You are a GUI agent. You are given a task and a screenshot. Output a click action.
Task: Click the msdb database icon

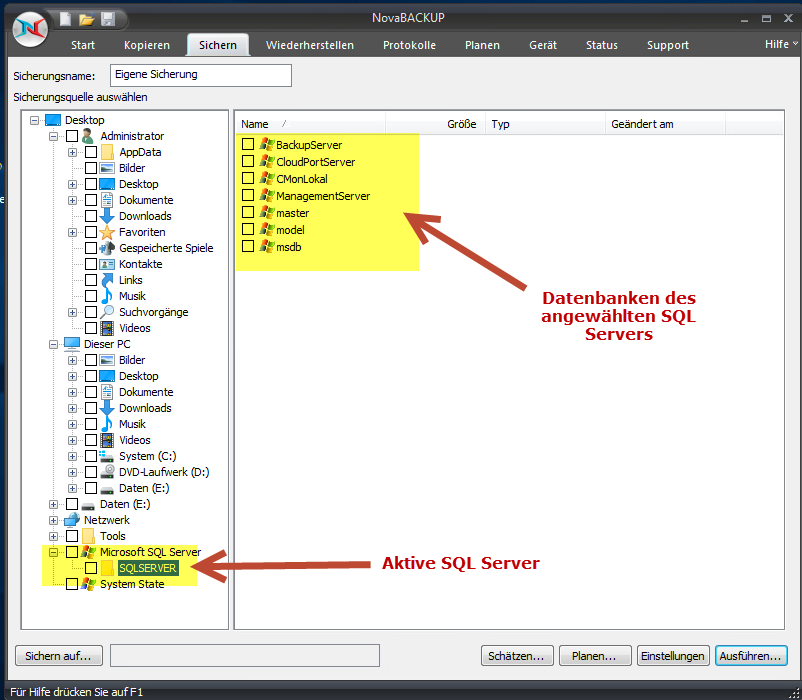coord(266,246)
